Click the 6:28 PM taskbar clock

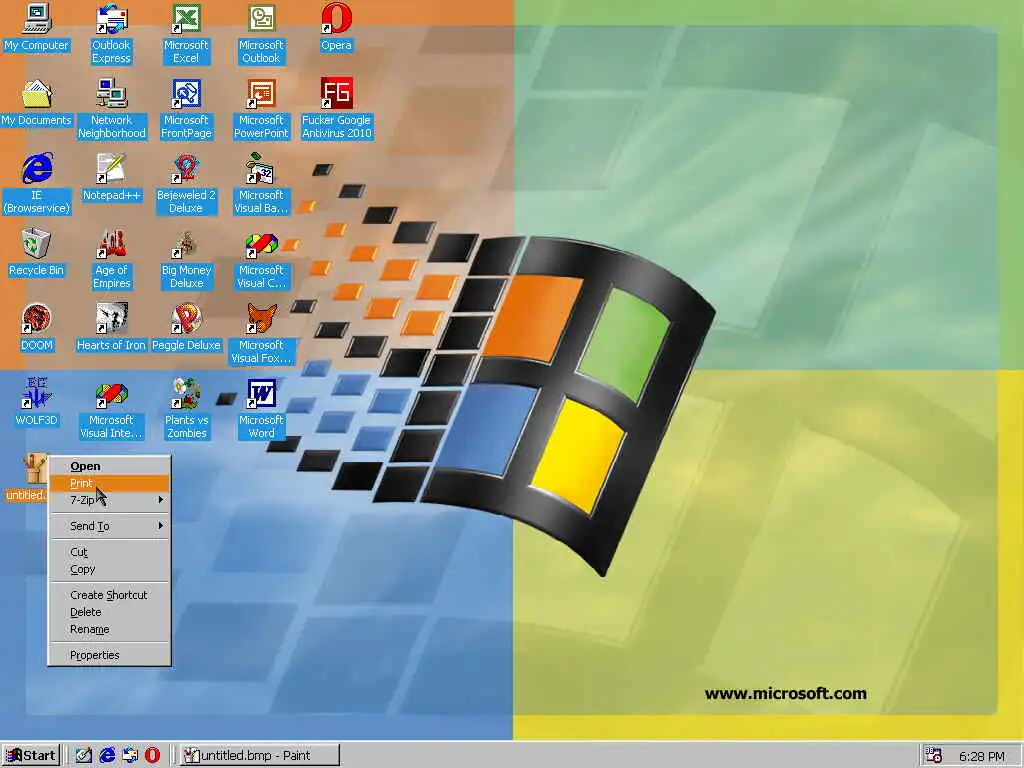click(x=982, y=756)
